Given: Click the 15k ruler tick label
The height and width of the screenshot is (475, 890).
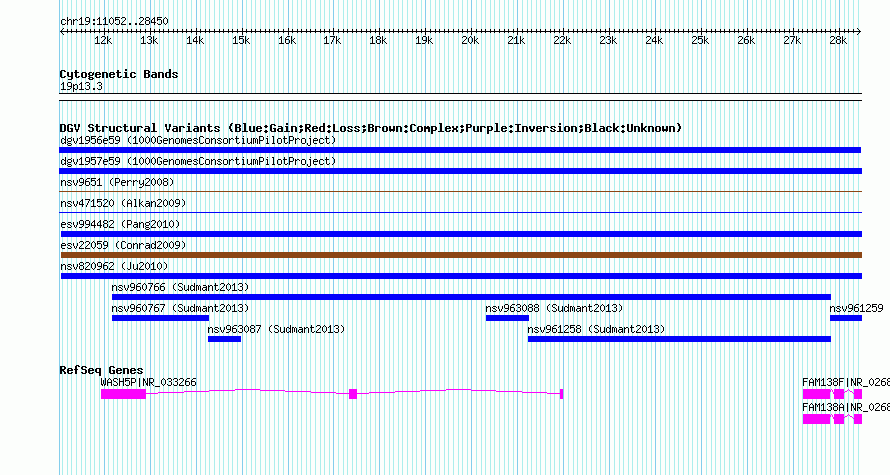Looking at the screenshot, I should [x=241, y=41].
